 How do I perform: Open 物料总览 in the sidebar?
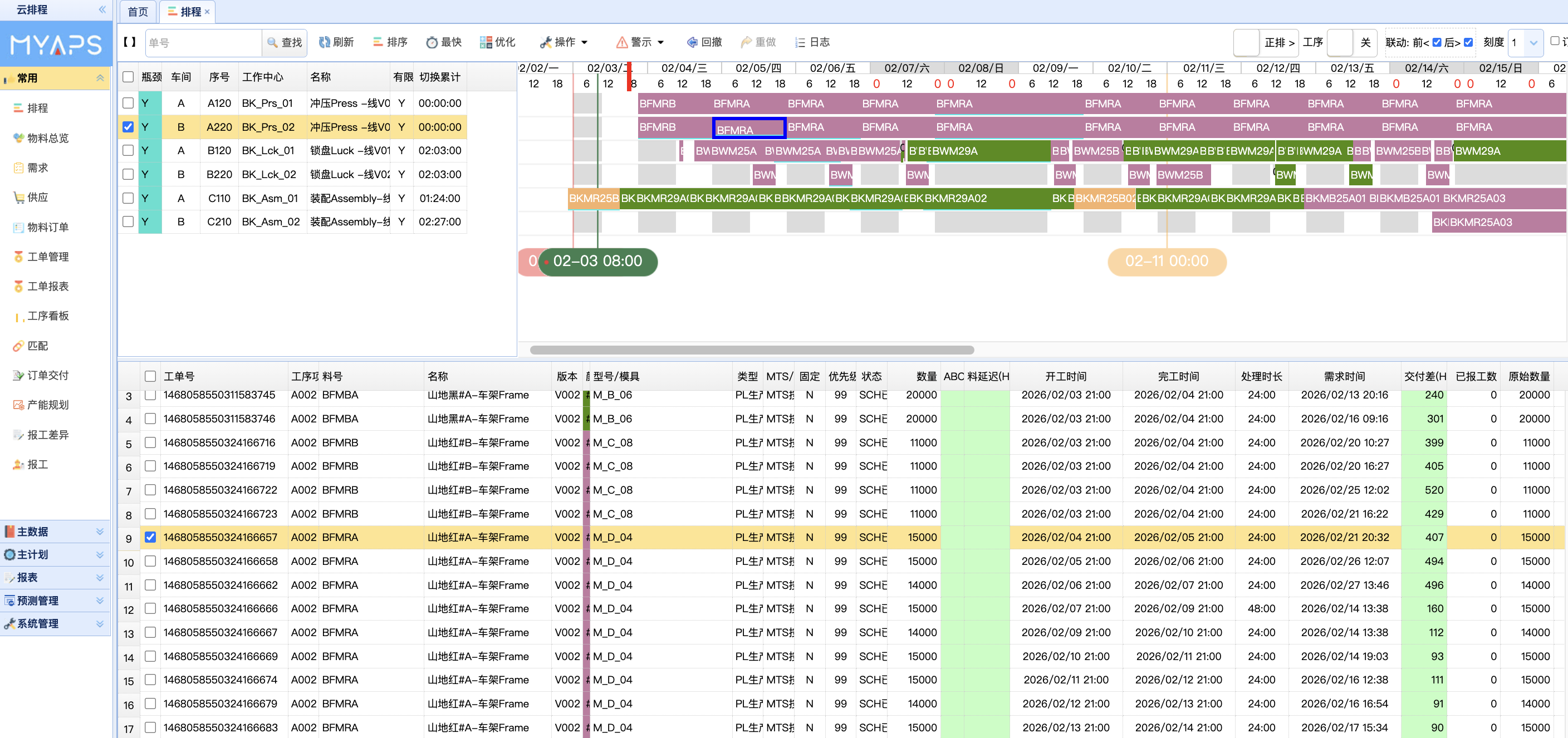click(x=47, y=138)
